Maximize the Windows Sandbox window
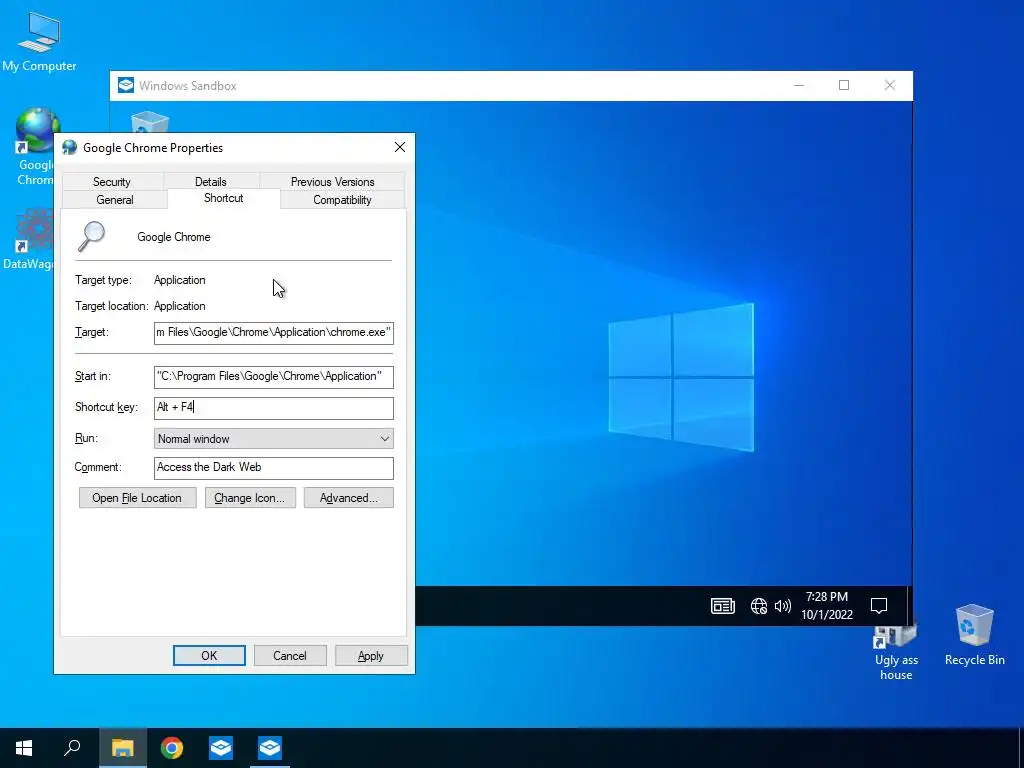This screenshot has height=768, width=1024. click(844, 86)
